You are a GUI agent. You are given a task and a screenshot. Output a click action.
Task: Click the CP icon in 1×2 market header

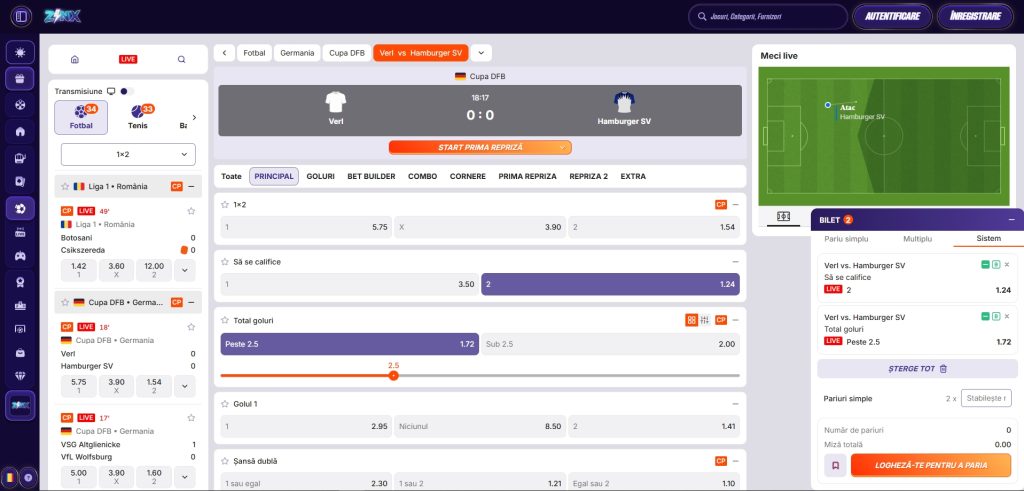point(721,204)
